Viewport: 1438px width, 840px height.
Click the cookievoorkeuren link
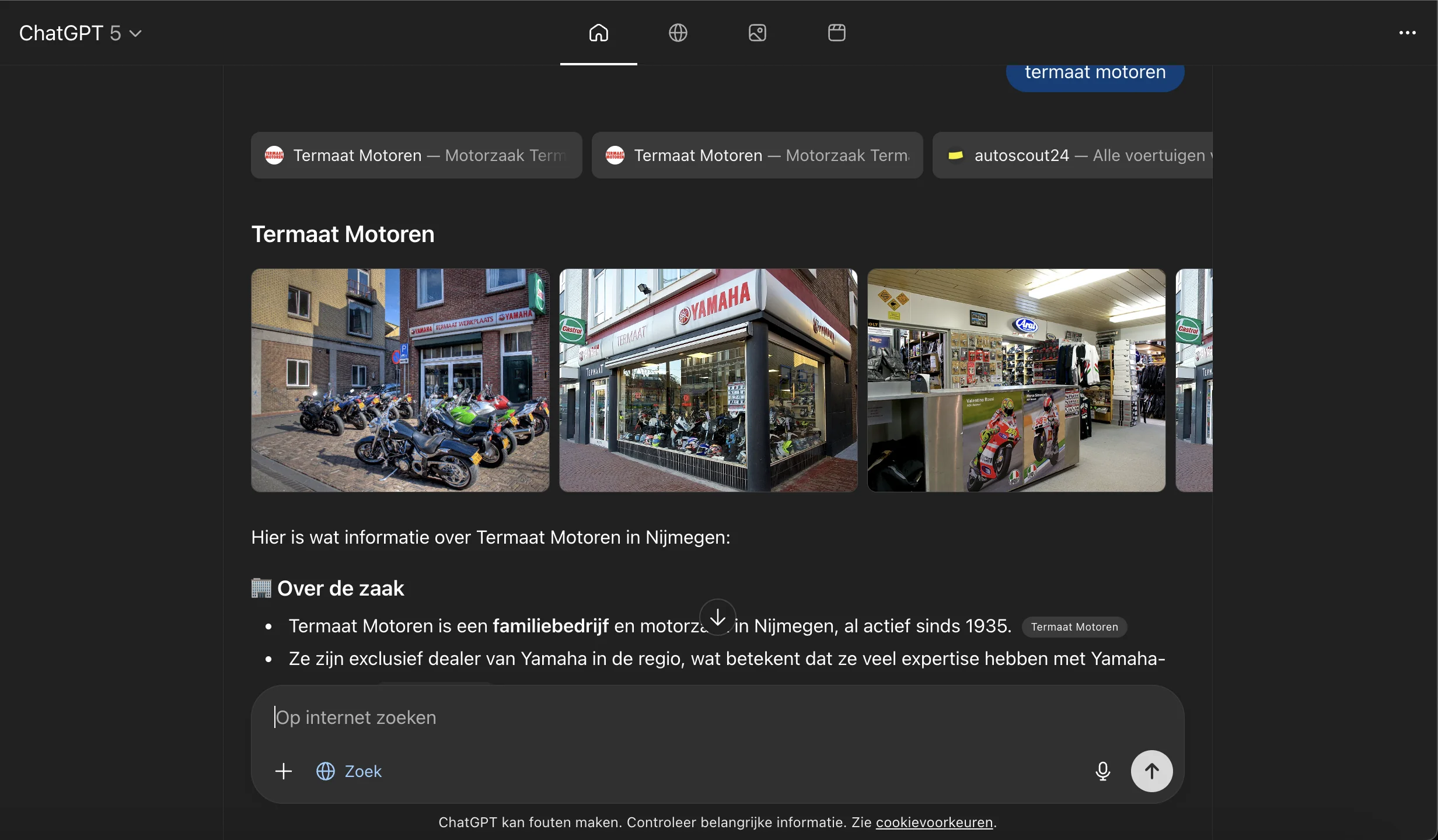934,822
